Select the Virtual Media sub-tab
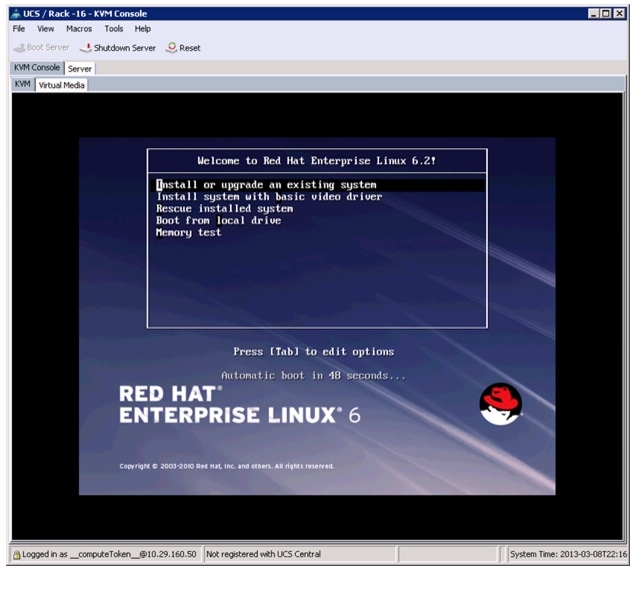Screen dimensions: 634x594 pyautogui.click(x=61, y=85)
